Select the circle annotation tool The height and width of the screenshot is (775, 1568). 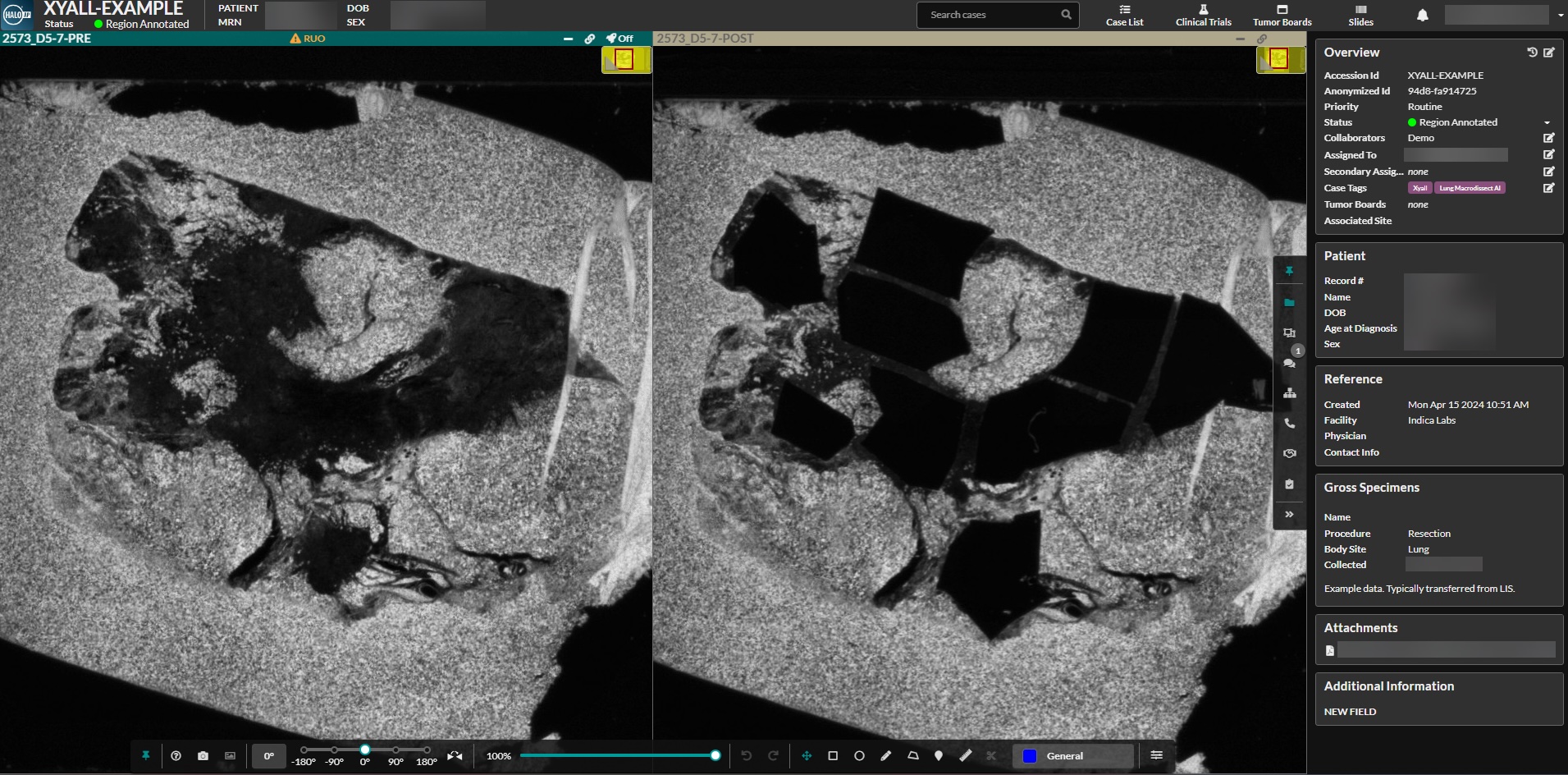pyautogui.click(x=859, y=755)
